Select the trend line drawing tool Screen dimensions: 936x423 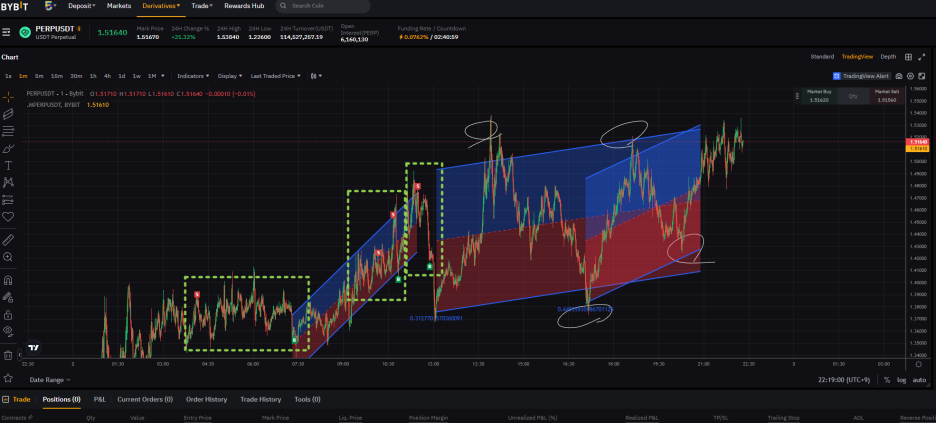click(8, 114)
